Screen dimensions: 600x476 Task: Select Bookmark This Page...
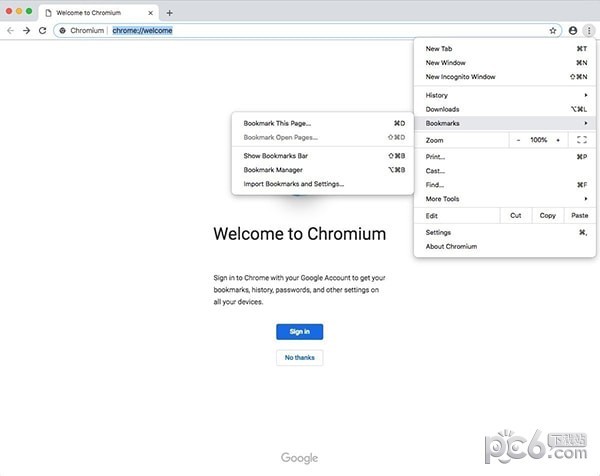point(323,123)
